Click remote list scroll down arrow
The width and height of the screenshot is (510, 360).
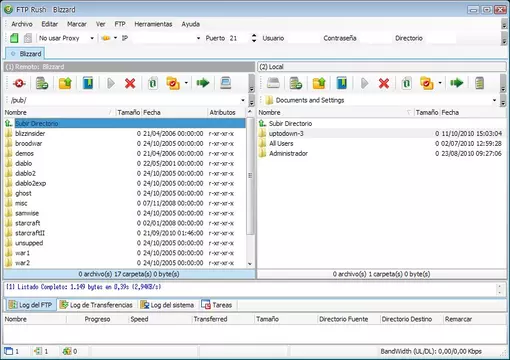point(250,264)
